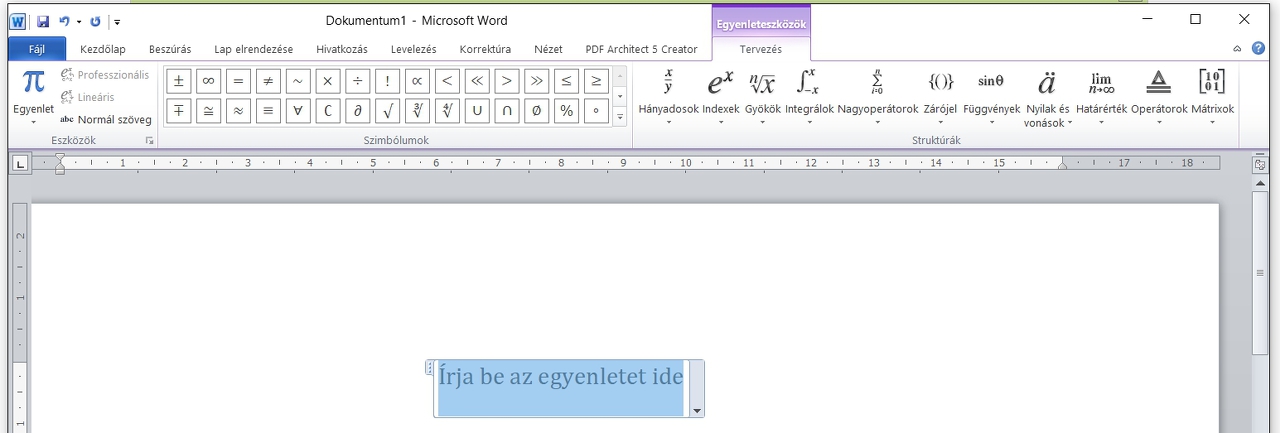The height and width of the screenshot is (433, 1280).
Task: Insert the minus-plus symbol
Action: click(178, 111)
